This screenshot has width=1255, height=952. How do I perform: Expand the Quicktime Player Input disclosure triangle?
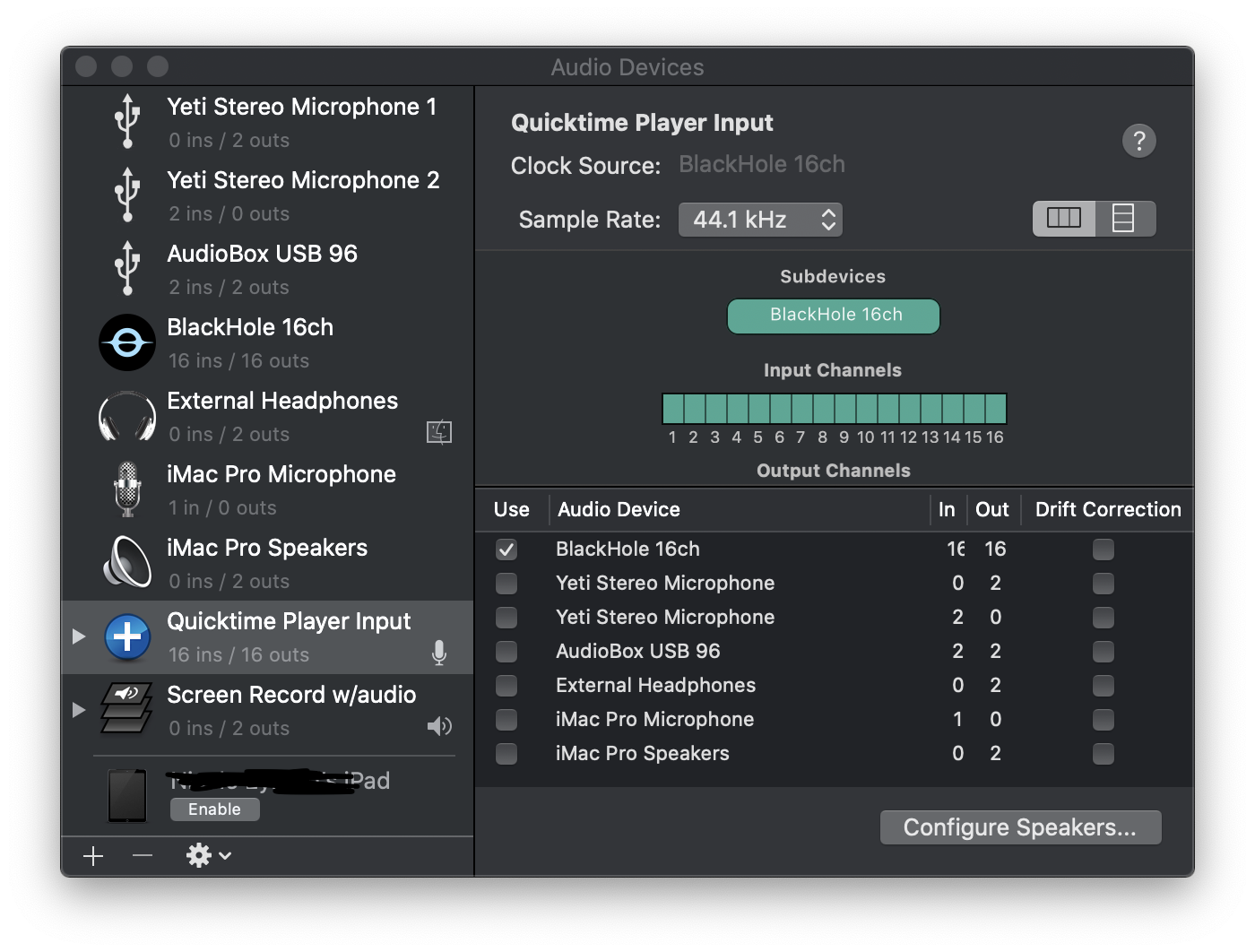tap(79, 636)
